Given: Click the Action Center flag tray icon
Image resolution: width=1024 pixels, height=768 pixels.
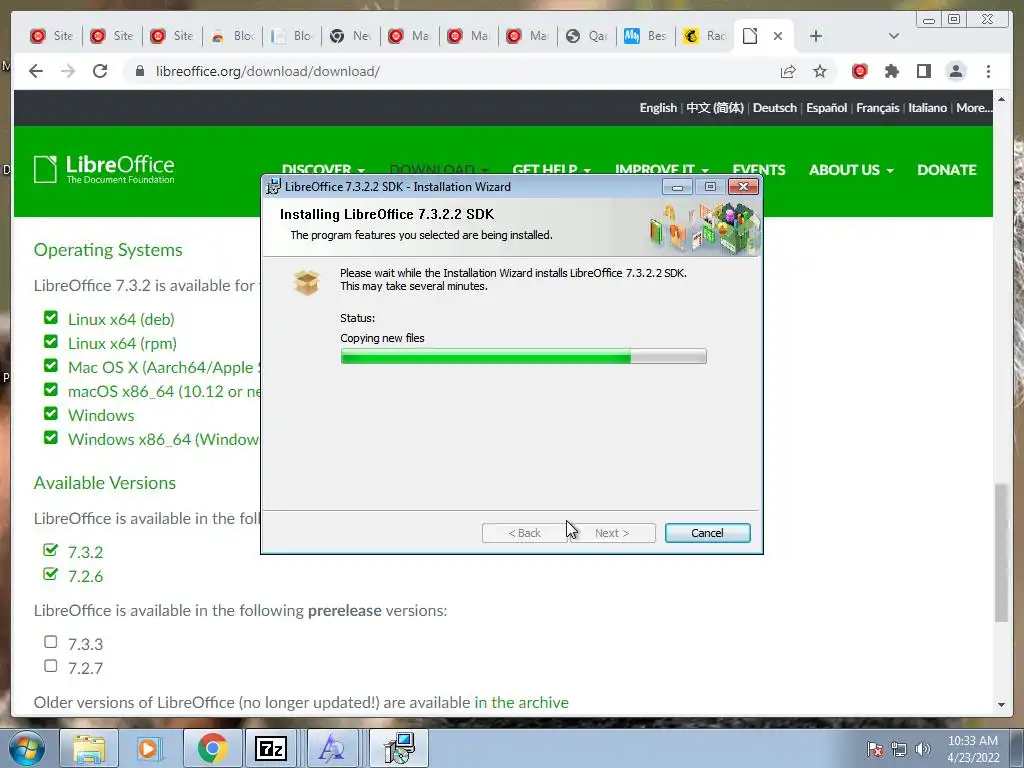Looking at the screenshot, I should pyautogui.click(x=875, y=749).
